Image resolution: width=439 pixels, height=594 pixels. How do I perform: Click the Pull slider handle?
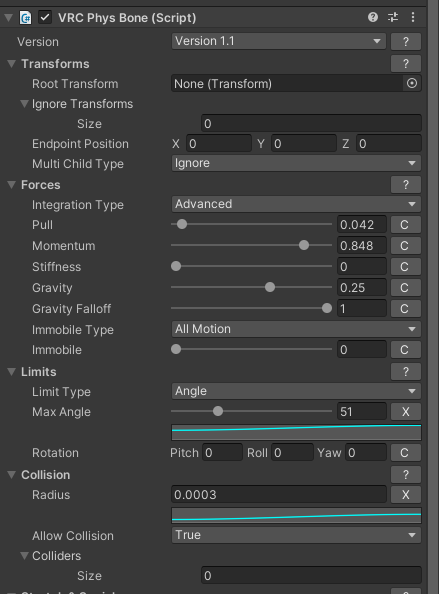click(x=182, y=224)
